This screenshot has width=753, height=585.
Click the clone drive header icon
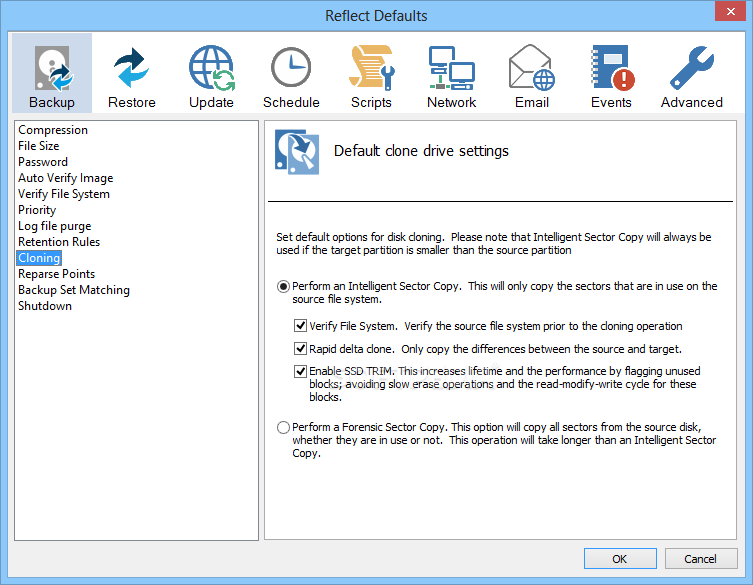pos(297,152)
